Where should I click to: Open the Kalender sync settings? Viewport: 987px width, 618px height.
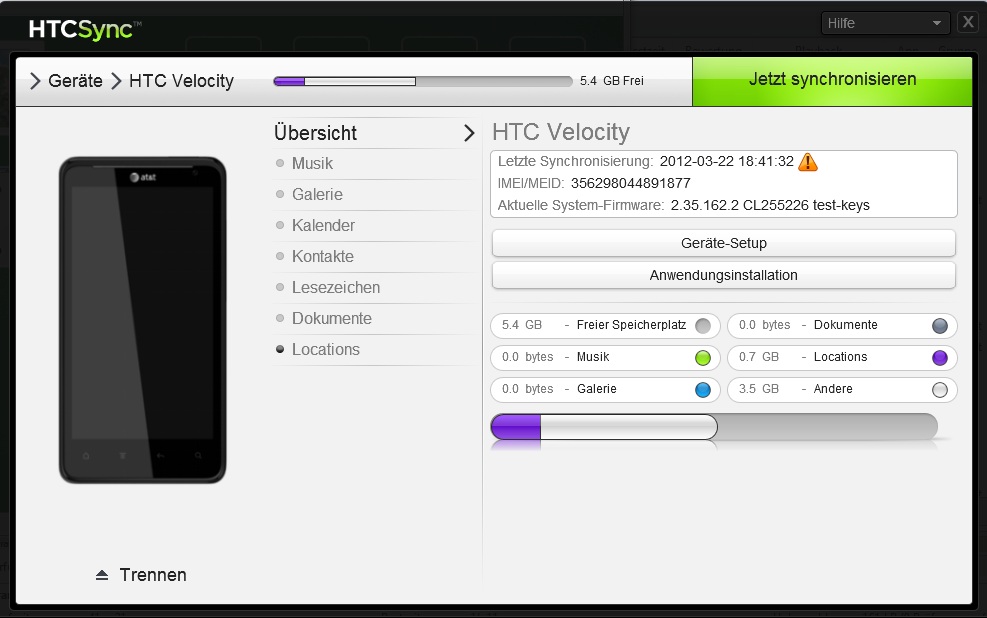point(323,226)
